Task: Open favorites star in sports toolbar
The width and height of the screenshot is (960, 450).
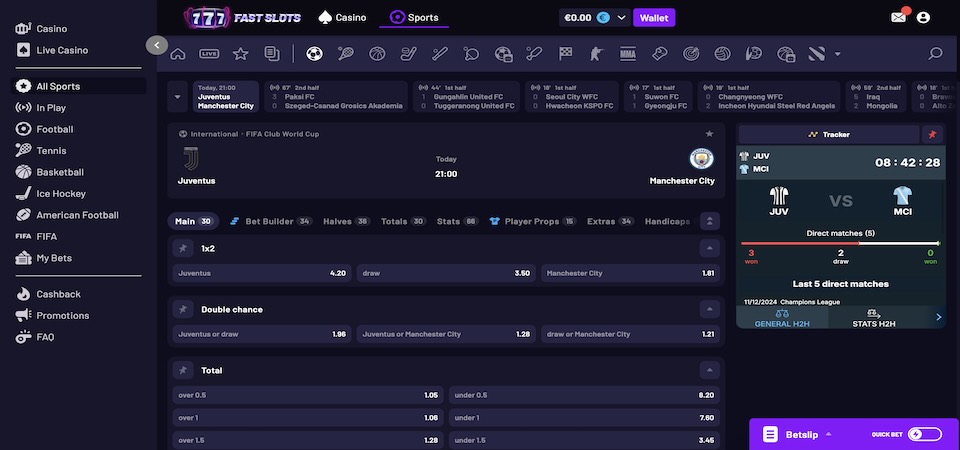Action: tap(241, 54)
